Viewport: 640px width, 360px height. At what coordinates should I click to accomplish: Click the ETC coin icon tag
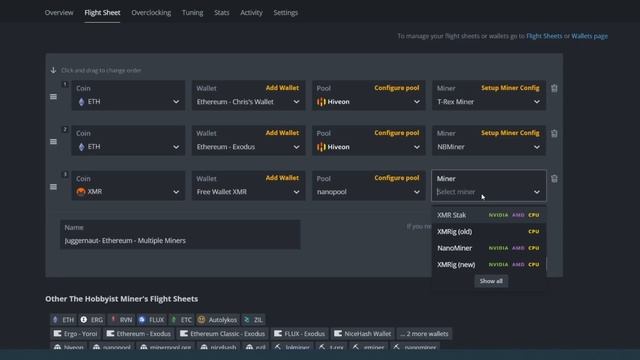173,320
